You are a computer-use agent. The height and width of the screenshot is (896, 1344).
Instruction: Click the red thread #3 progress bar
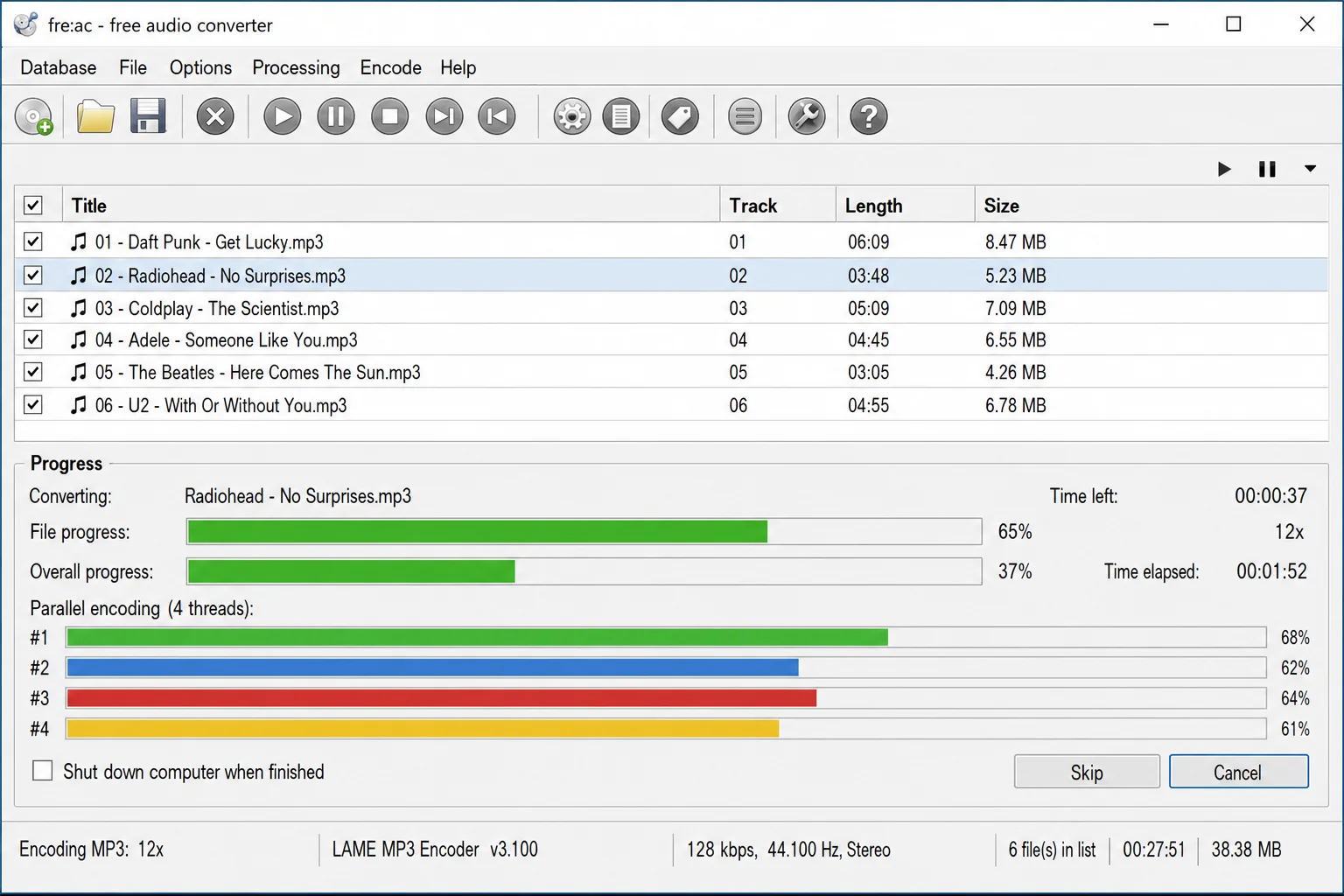tap(666, 698)
